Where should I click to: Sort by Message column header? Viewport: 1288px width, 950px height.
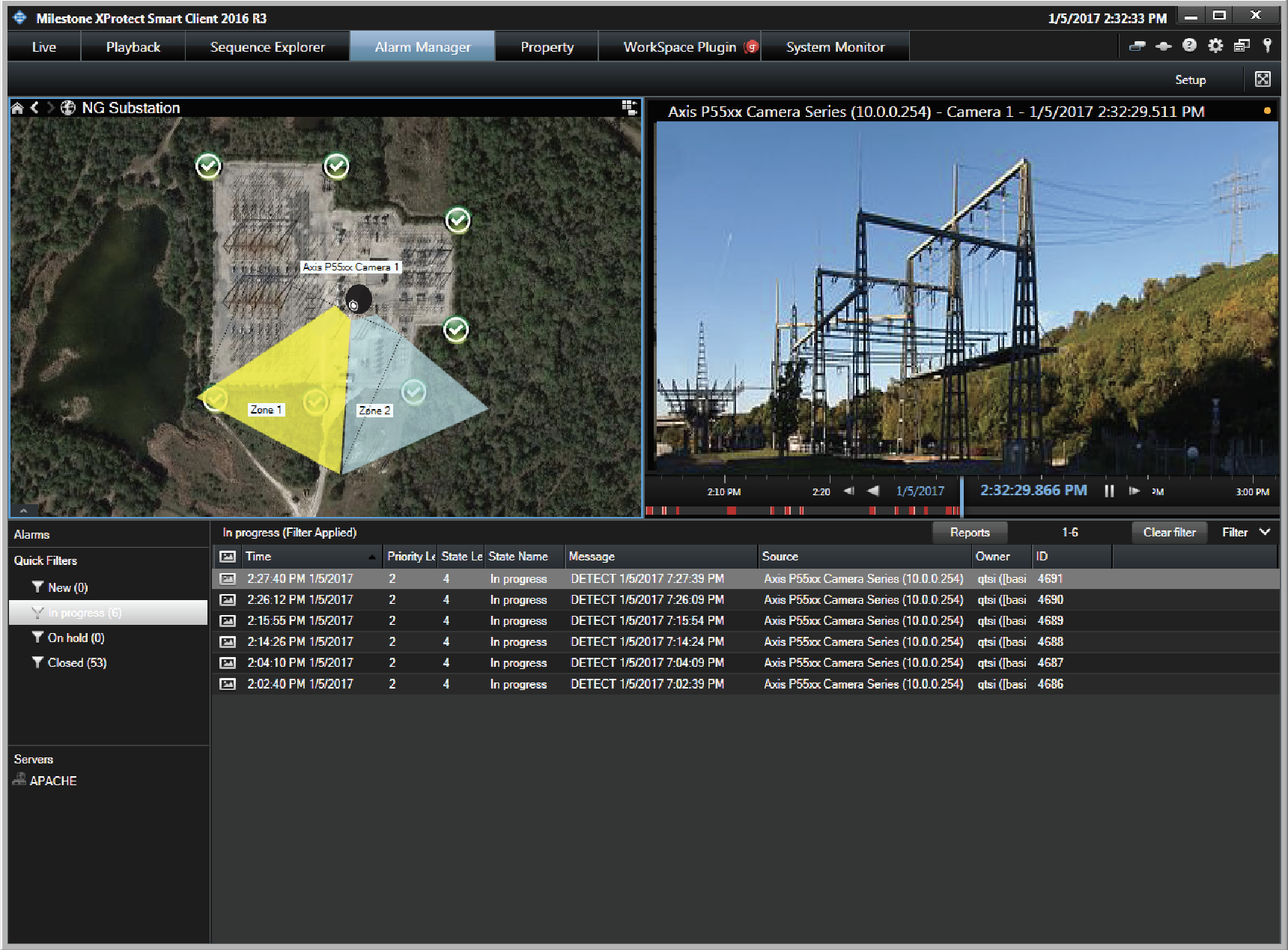click(x=661, y=556)
